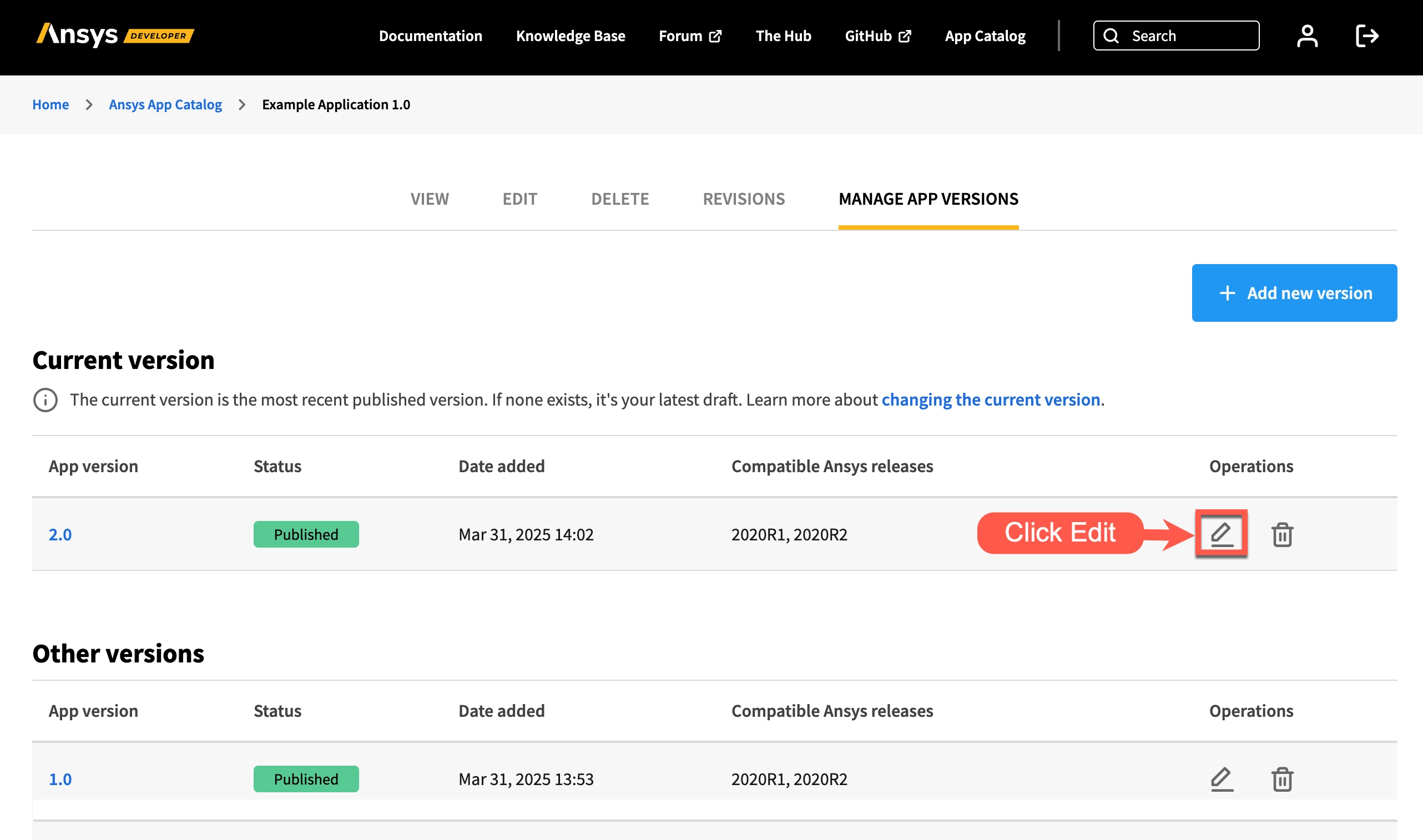Viewport: 1423px width, 840px height.
Task: Open the REVISIONS tab
Action: [x=744, y=199]
